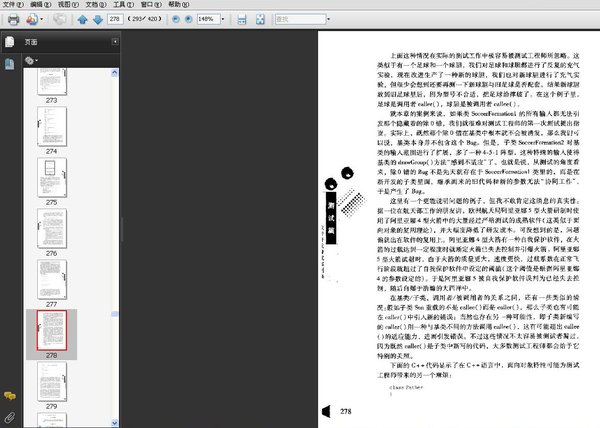Click the Print icon in the toolbar
600x428 pixels.
13,19
